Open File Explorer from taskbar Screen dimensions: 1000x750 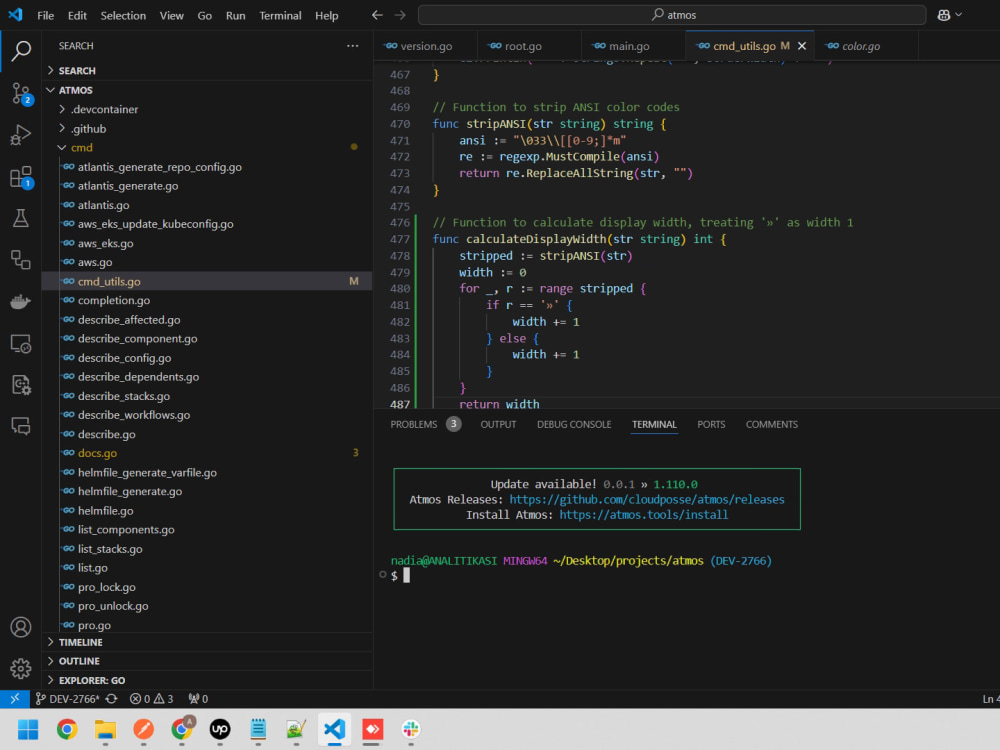(x=105, y=729)
